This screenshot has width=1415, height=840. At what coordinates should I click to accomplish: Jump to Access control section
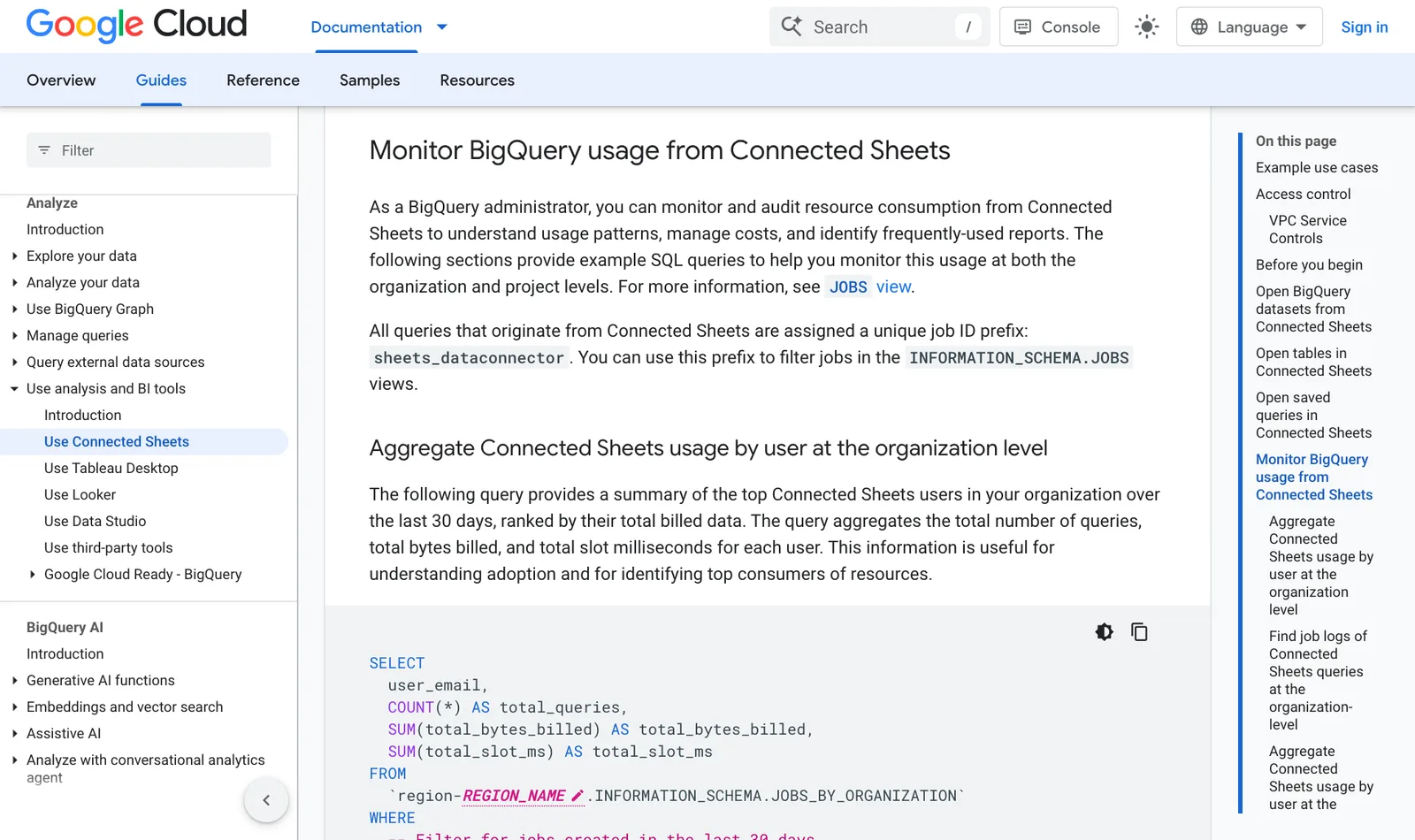(1303, 195)
